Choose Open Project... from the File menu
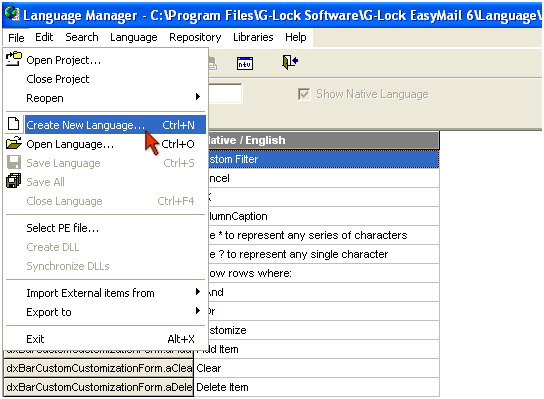This screenshot has height=399, width=544. (x=105, y=60)
